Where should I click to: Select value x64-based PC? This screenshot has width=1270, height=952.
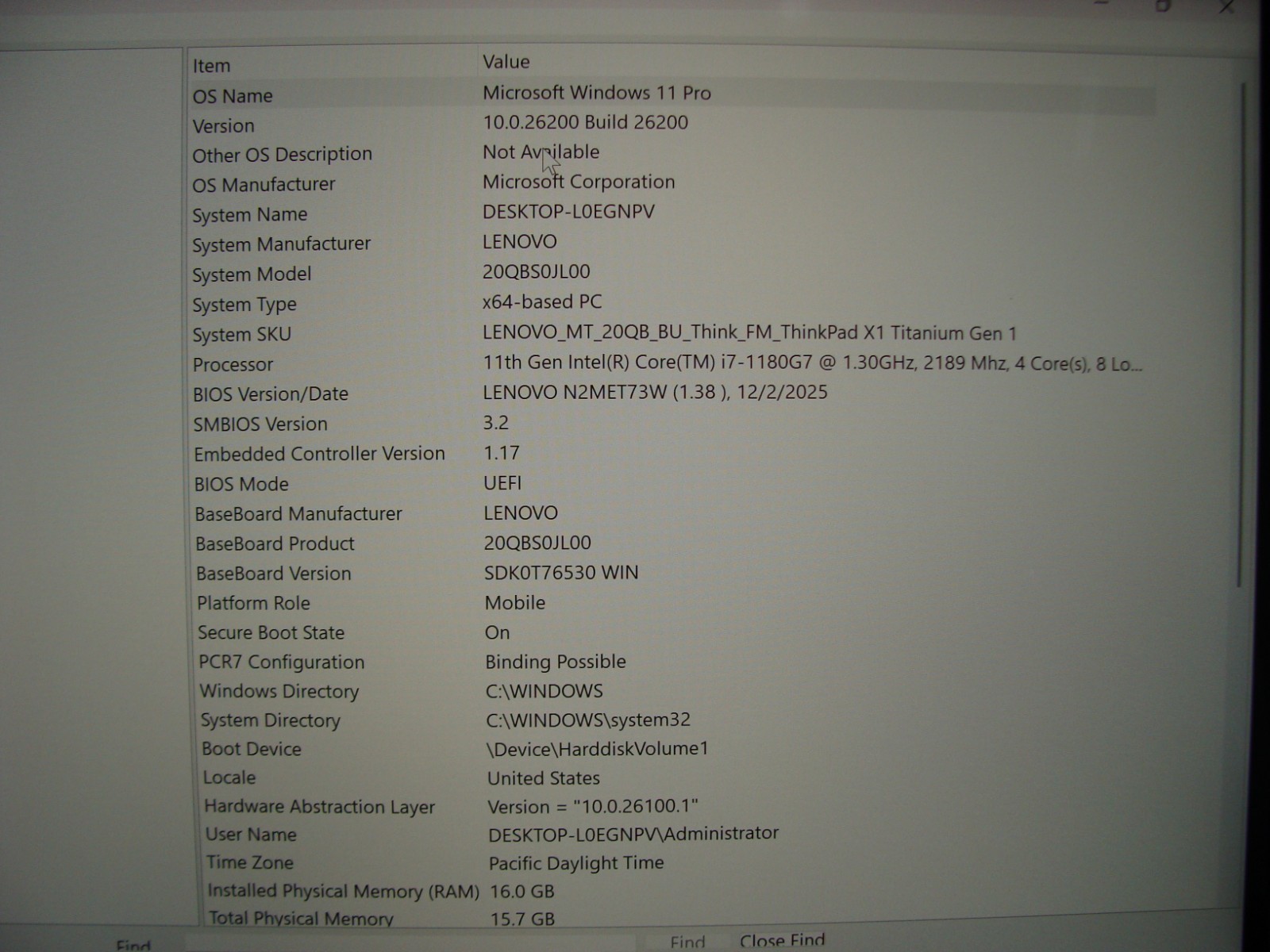542,302
